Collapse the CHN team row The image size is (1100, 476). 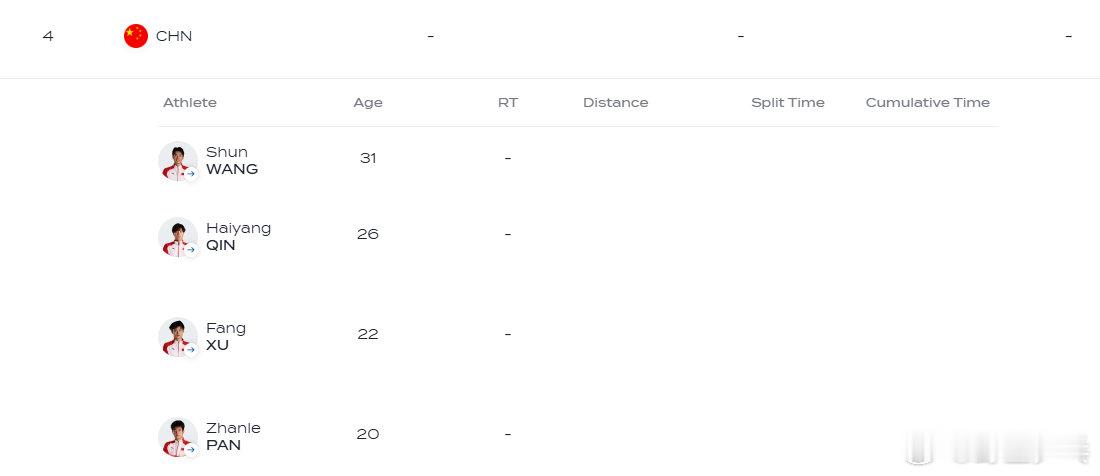(550, 36)
